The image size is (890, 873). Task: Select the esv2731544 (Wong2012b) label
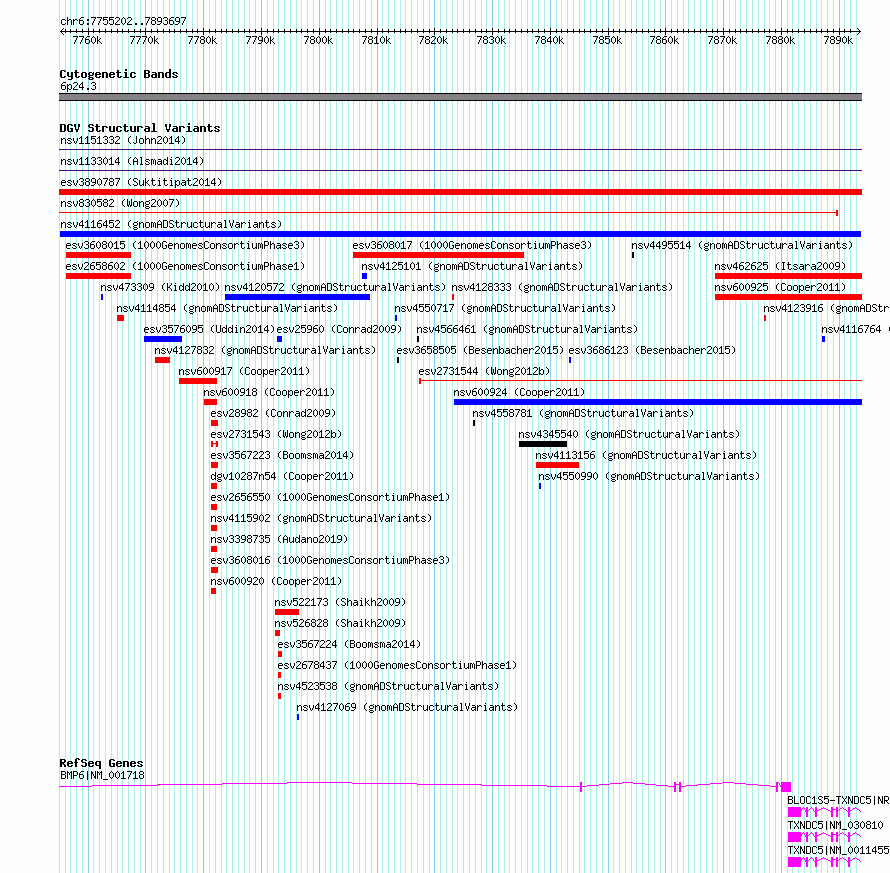[485, 371]
